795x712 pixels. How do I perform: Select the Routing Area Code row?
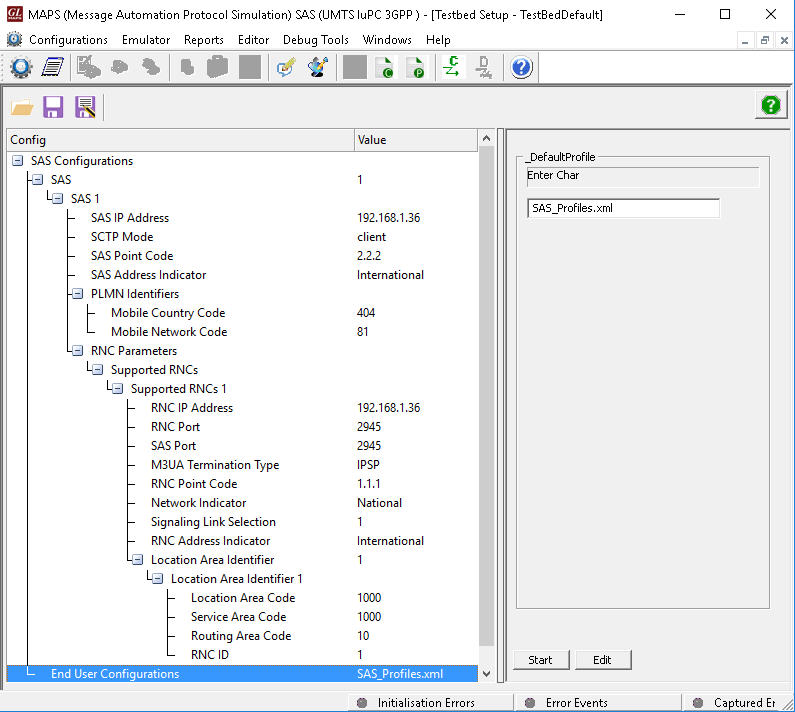tap(242, 635)
